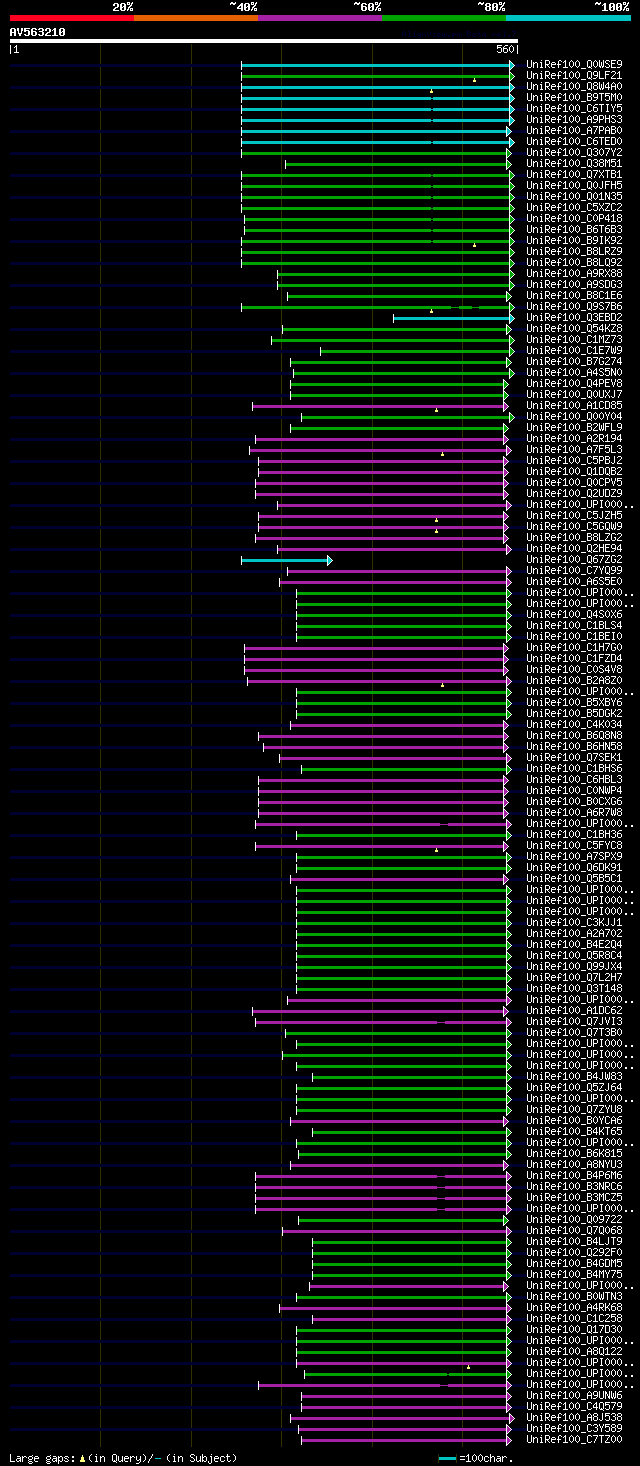The width and height of the screenshot is (640, 1466).
Task: Select hit label UniRef100_B5XBY6
Action: click(574, 702)
